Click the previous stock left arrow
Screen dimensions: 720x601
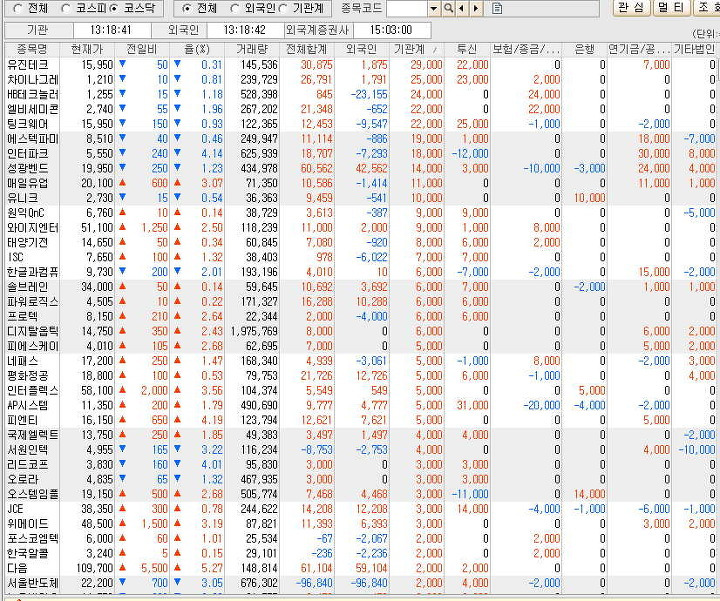pos(461,8)
